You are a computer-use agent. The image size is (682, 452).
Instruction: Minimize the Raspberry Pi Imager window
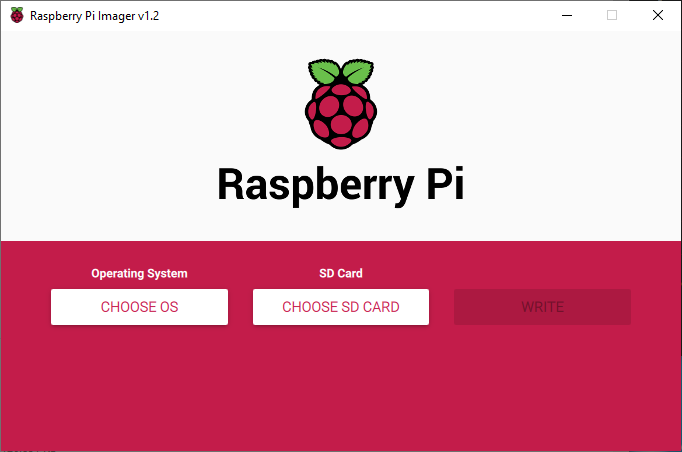pos(567,16)
